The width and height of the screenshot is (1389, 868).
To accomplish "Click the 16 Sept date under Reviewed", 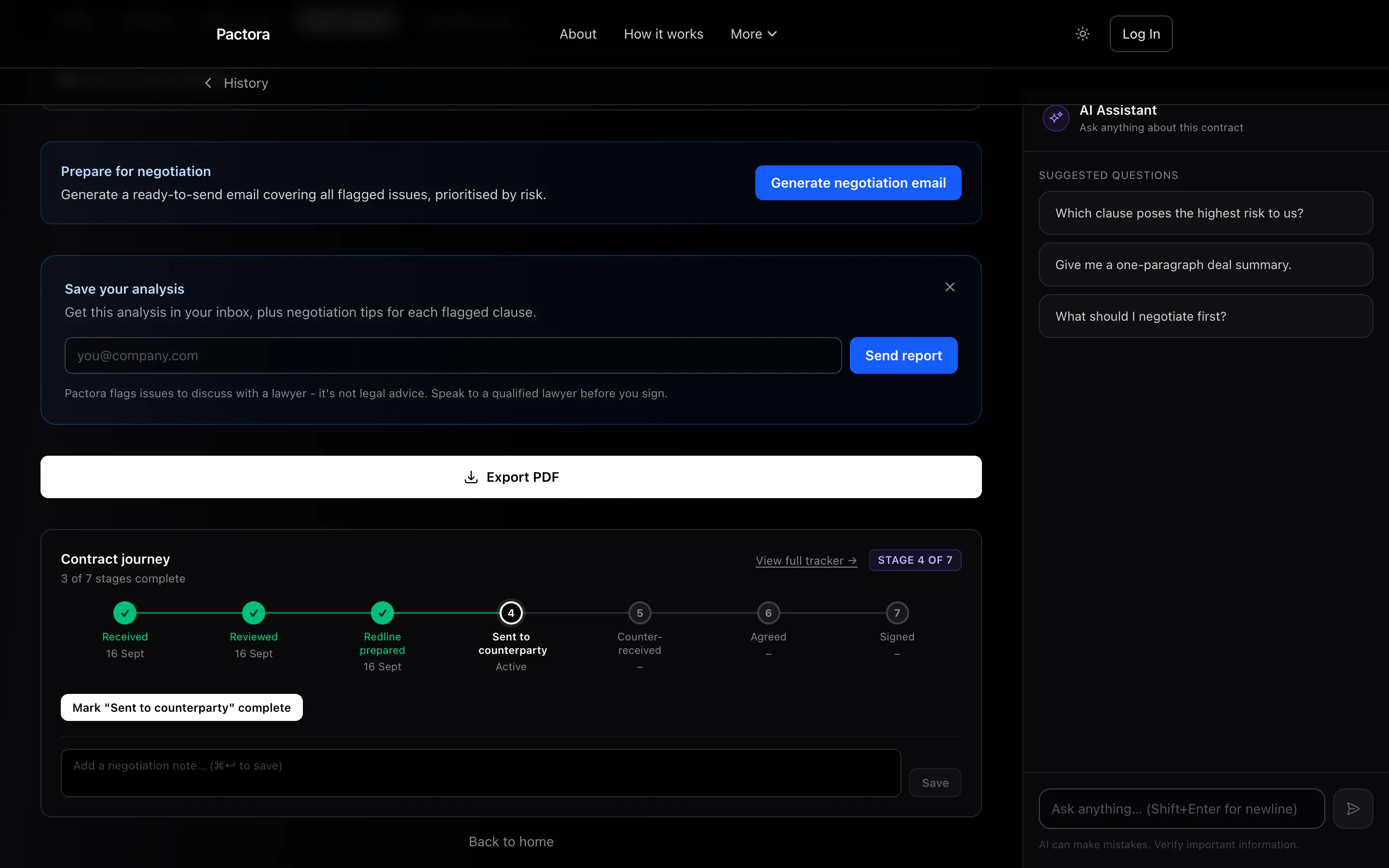I will pyautogui.click(x=253, y=653).
